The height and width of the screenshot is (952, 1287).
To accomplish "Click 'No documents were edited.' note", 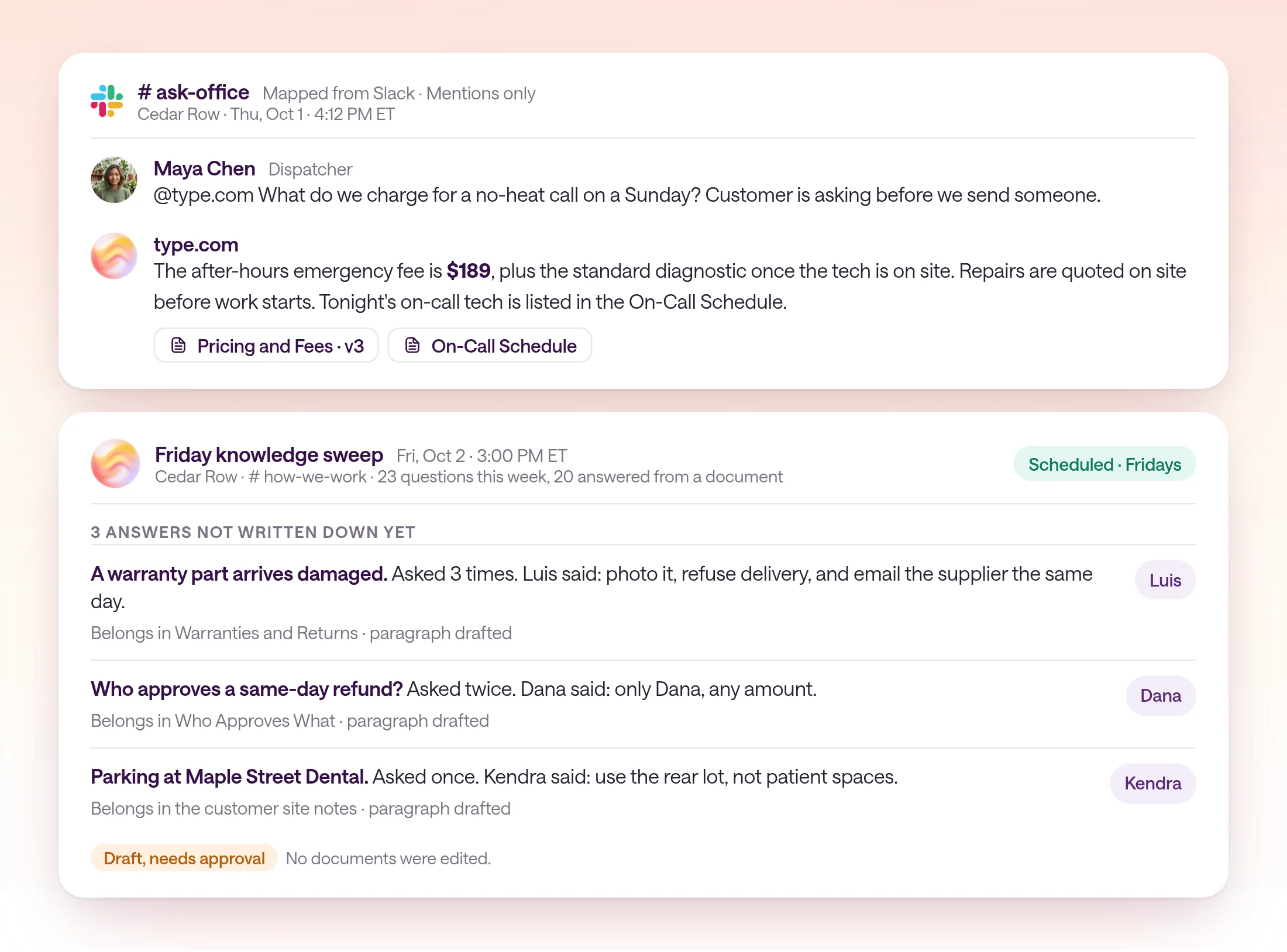I will (x=388, y=858).
